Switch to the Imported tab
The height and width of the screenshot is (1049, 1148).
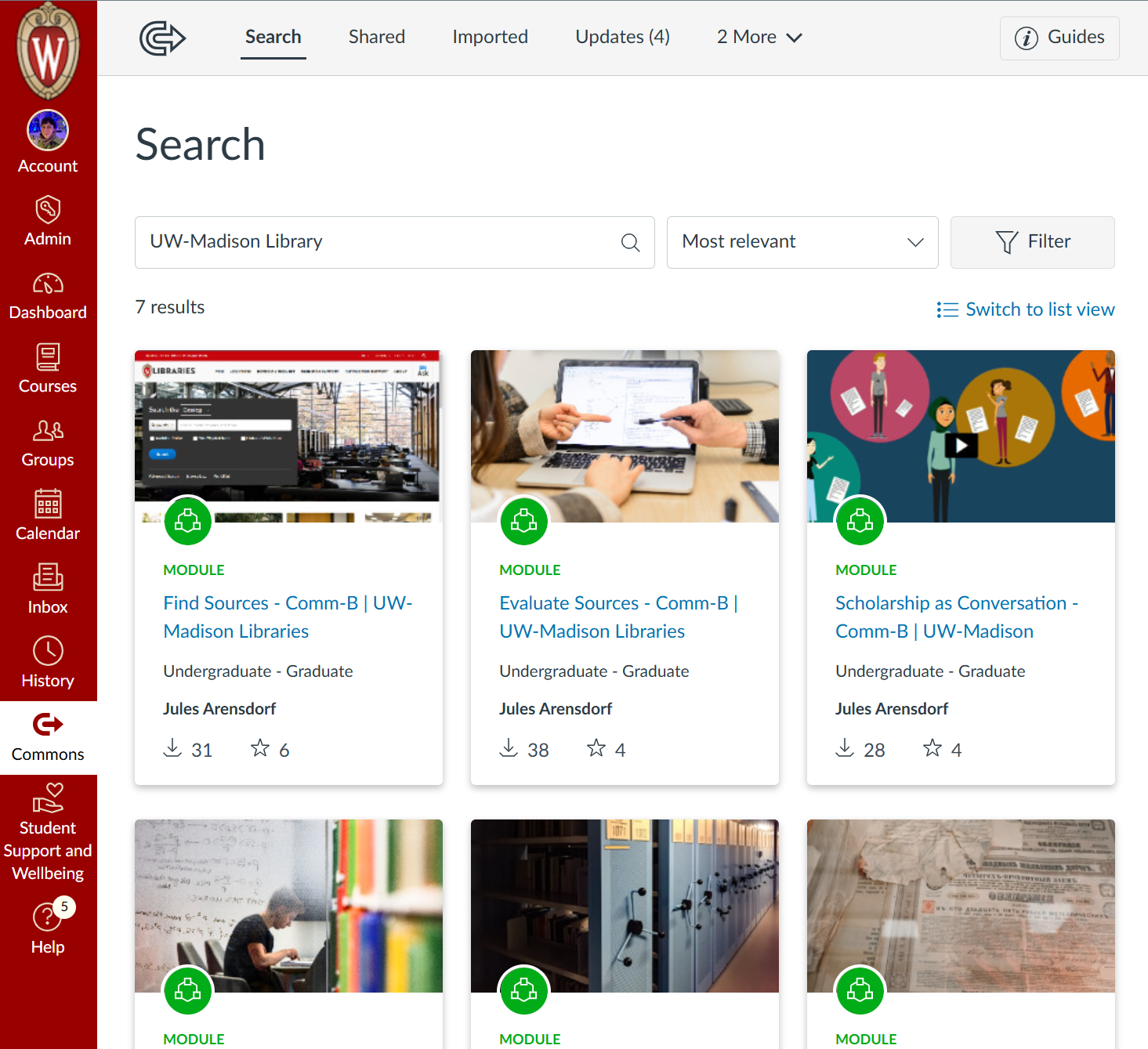pos(491,37)
